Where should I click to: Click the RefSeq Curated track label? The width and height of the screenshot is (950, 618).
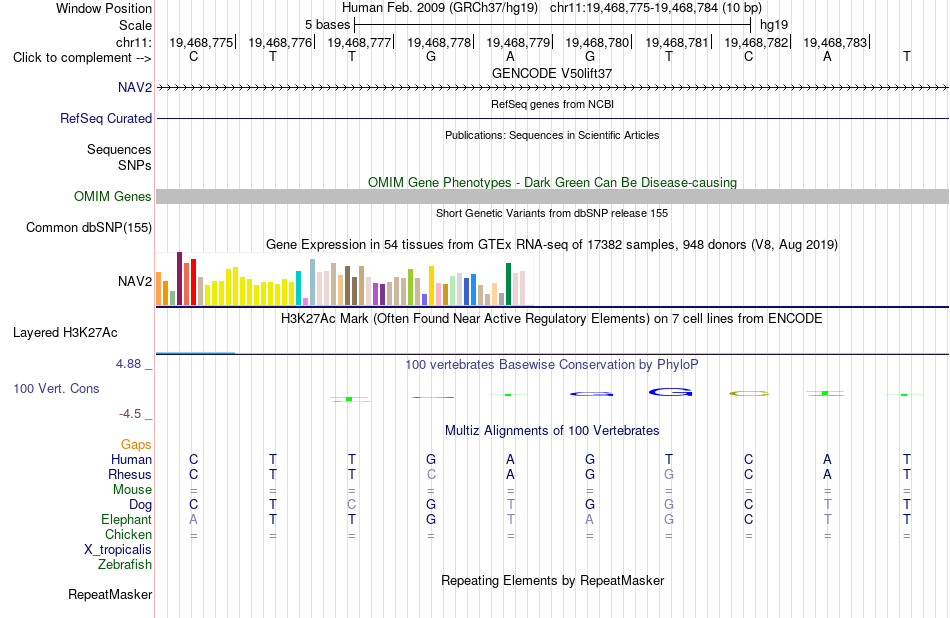105,119
